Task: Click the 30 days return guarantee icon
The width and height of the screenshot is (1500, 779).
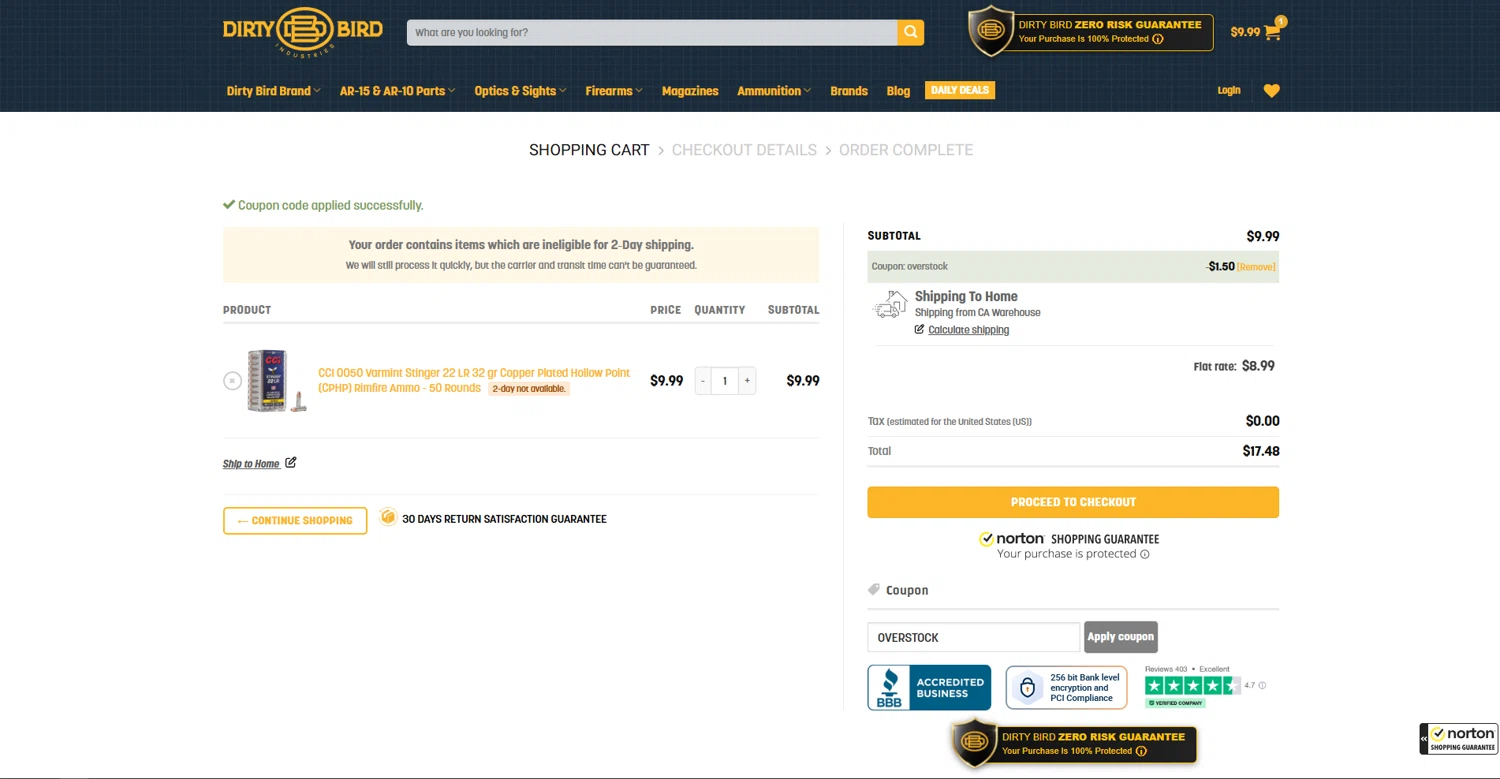Action: [388, 517]
